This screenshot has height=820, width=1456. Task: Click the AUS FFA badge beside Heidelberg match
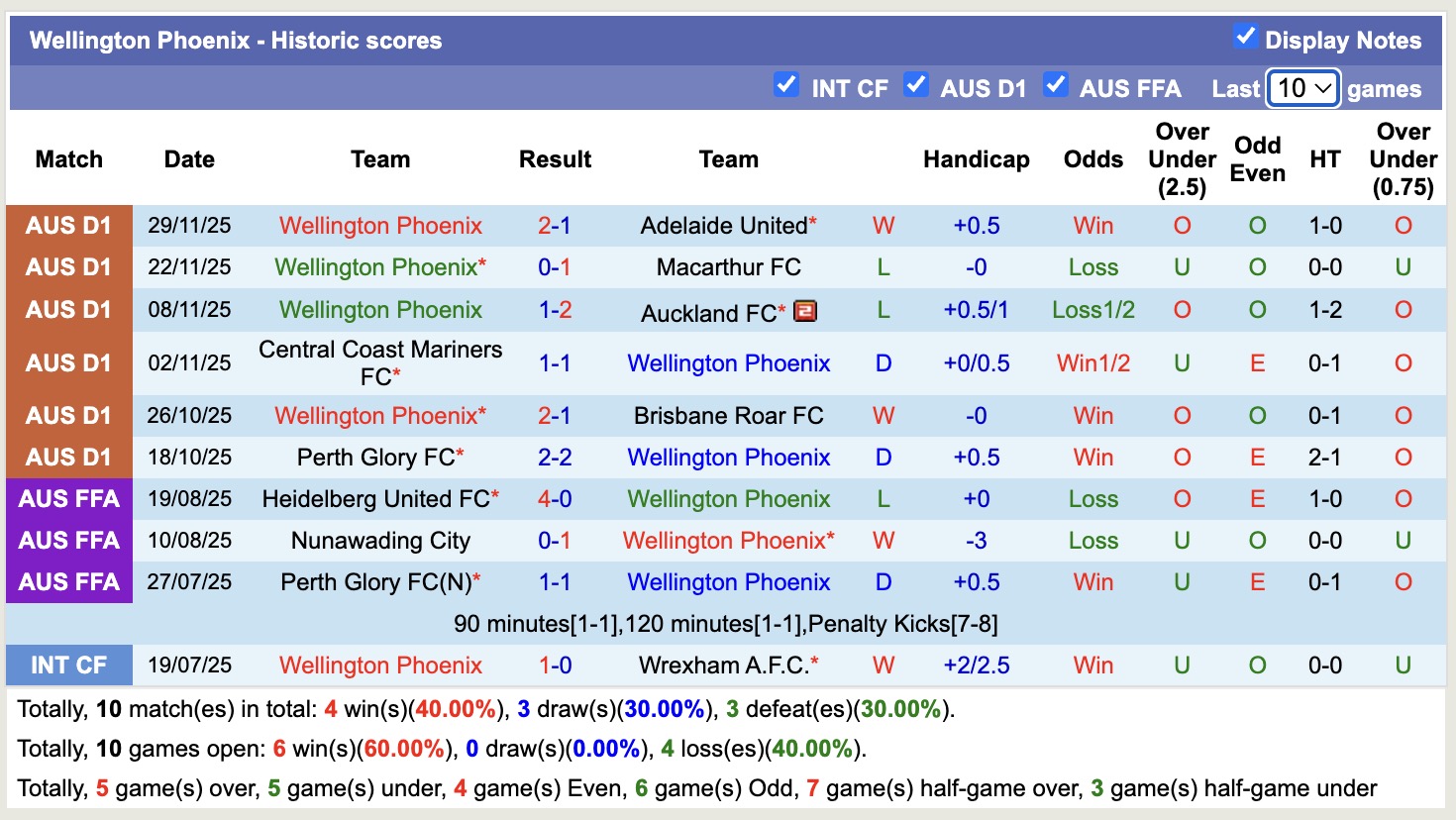68,499
